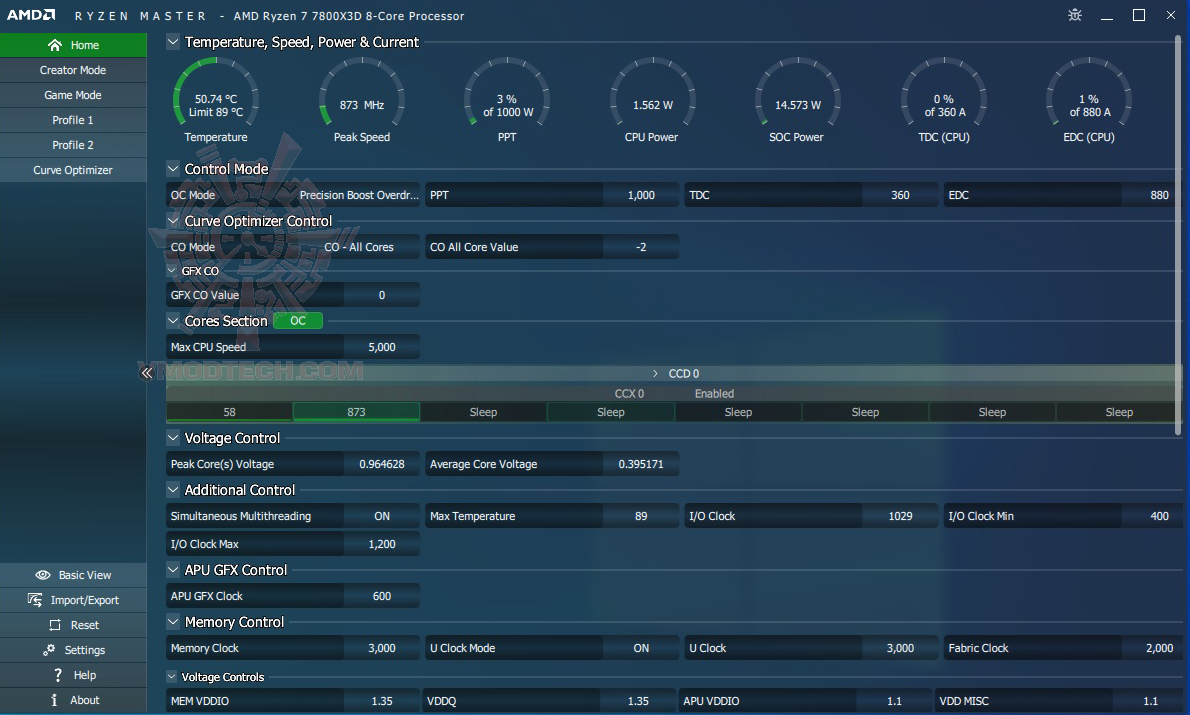Click the PPT value 1,000
Screen dimensions: 1190x715
pos(641,195)
